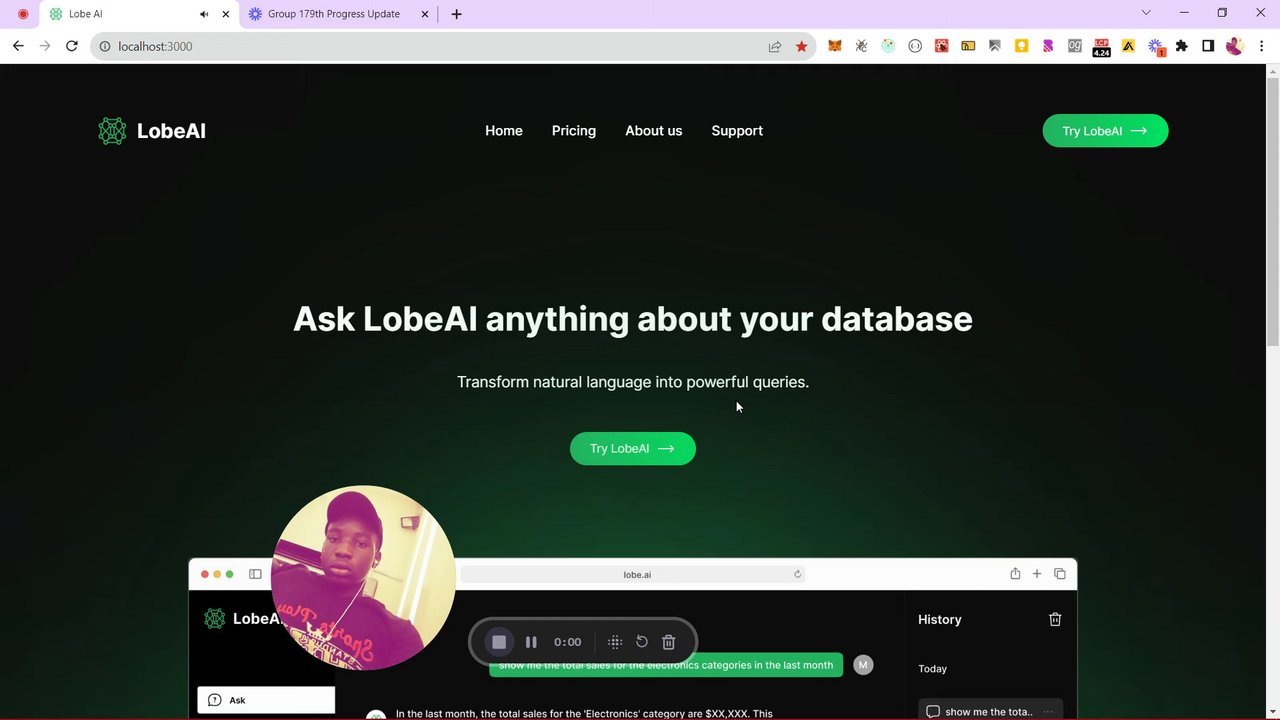Click the sidebar toggle in preview window
Viewport: 1280px width, 720px height.
[255, 574]
